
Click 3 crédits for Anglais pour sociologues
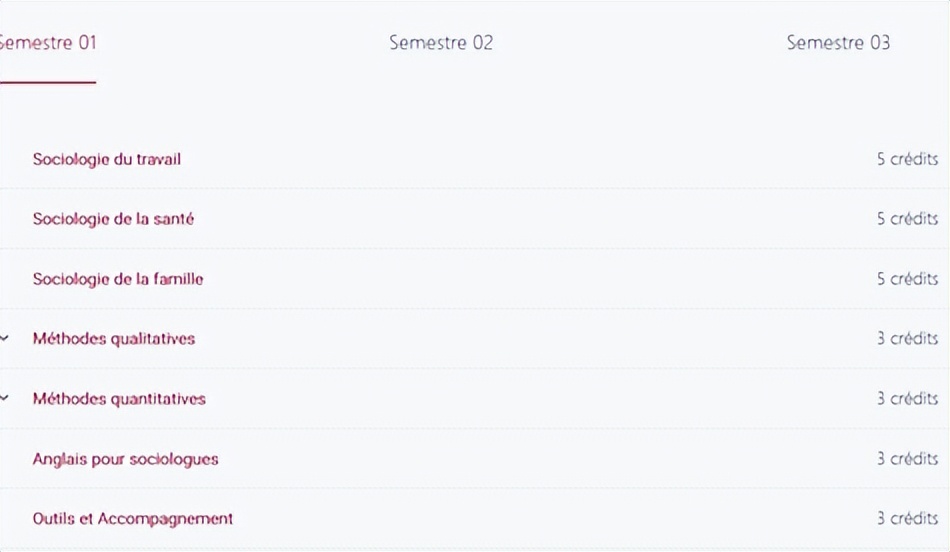[x=907, y=458]
